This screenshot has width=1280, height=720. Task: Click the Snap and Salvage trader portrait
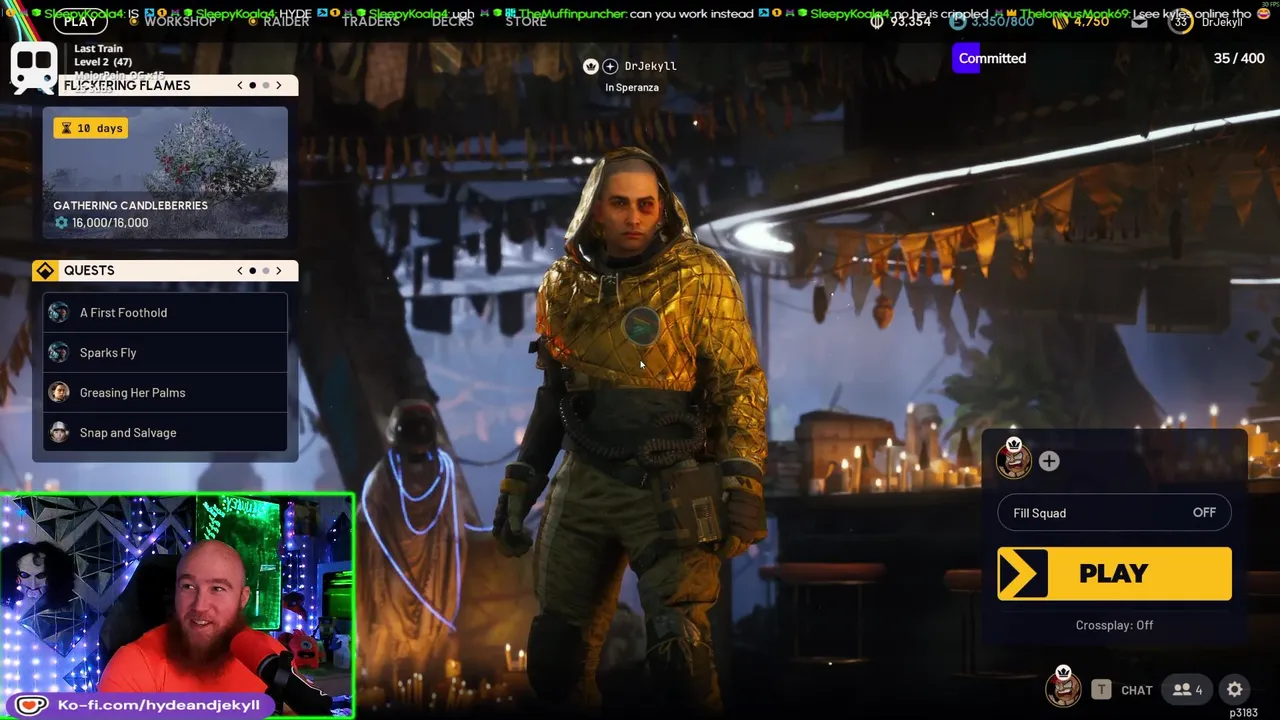tap(59, 433)
